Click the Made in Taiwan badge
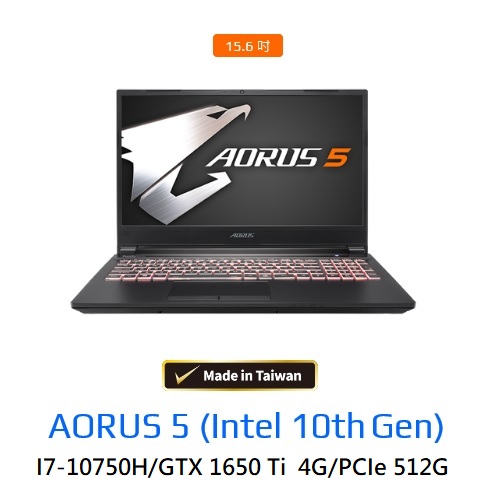The image size is (500, 500). point(240,375)
